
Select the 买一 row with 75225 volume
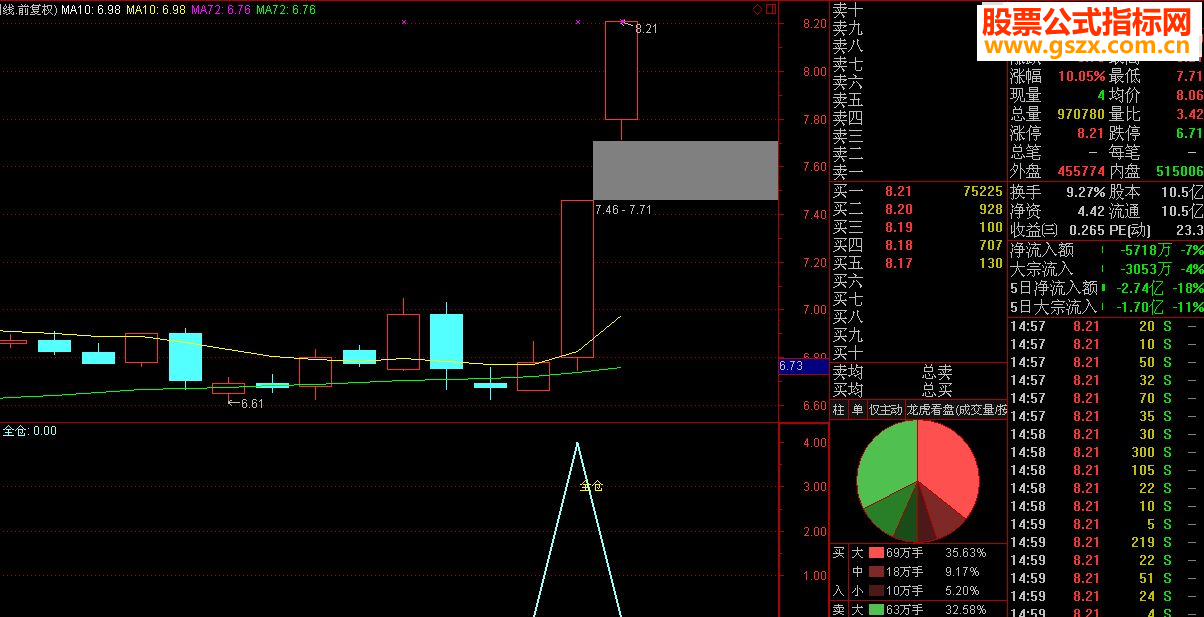[918, 191]
